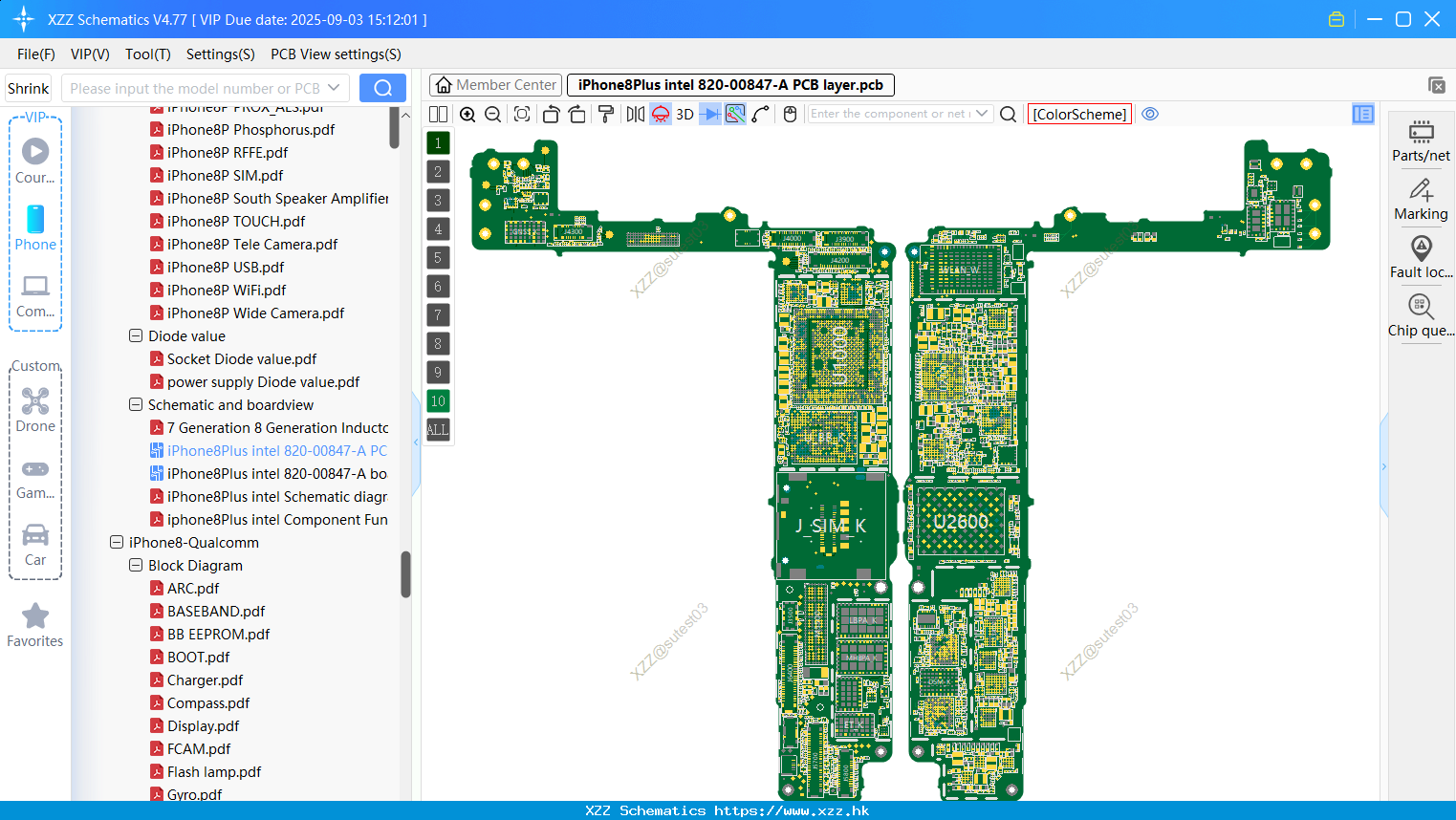Open the Fault location tool
1456x820 pixels.
click(x=1421, y=257)
